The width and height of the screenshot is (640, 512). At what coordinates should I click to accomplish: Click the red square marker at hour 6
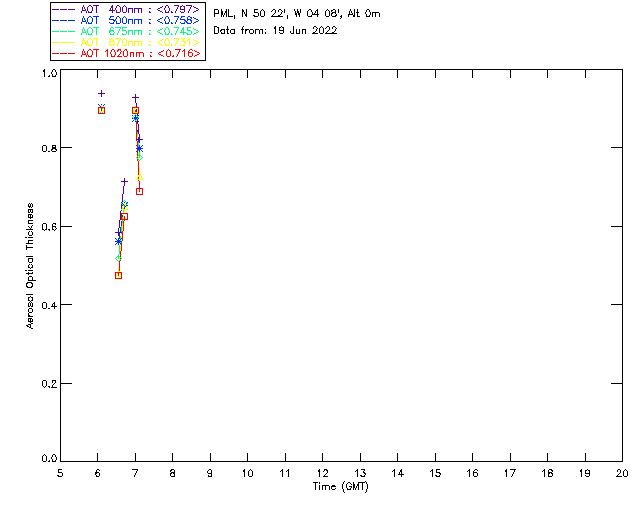[101, 110]
